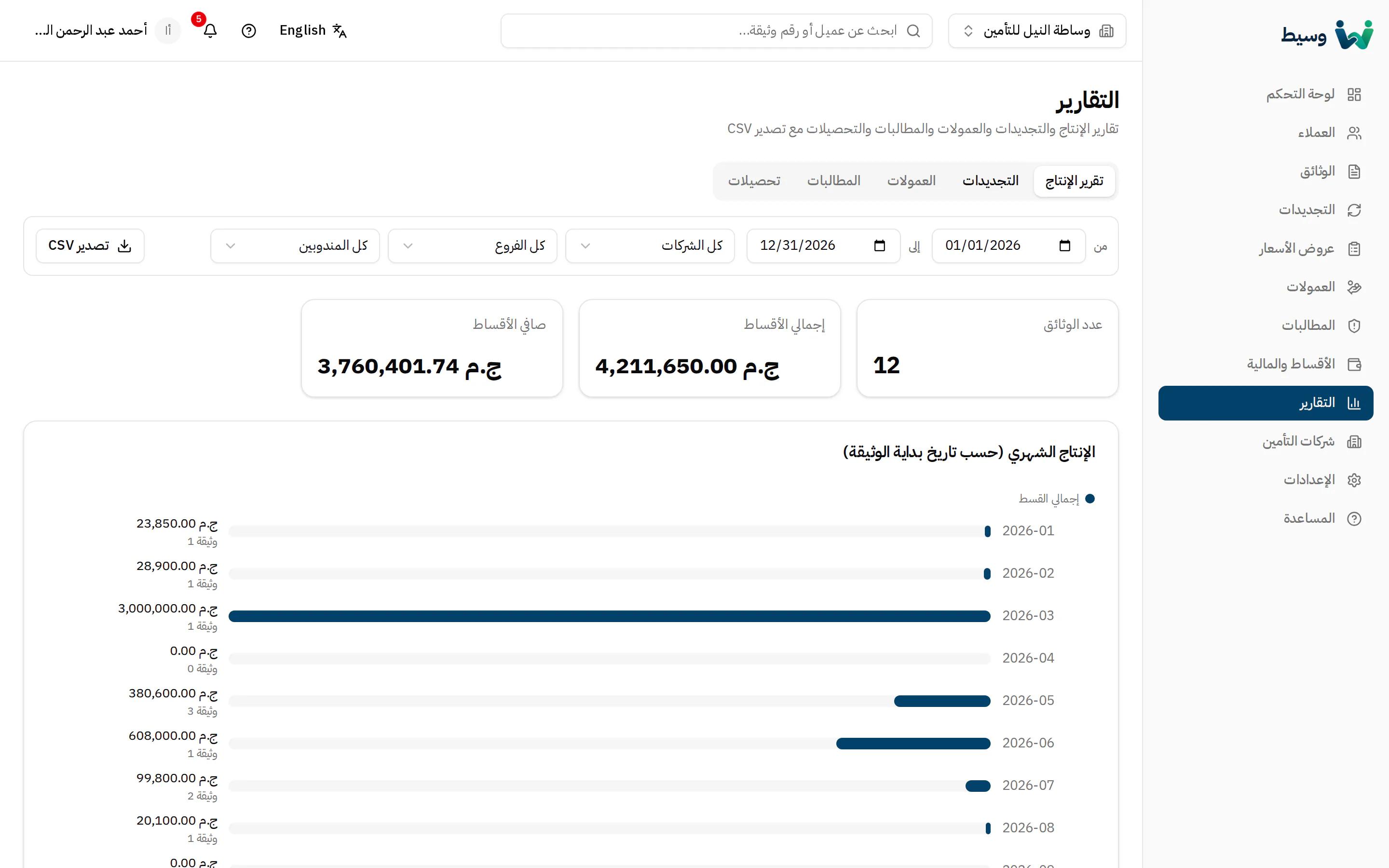Select the تقرير الإنتاج tab
This screenshot has width=1389, height=868.
pos(1074,181)
